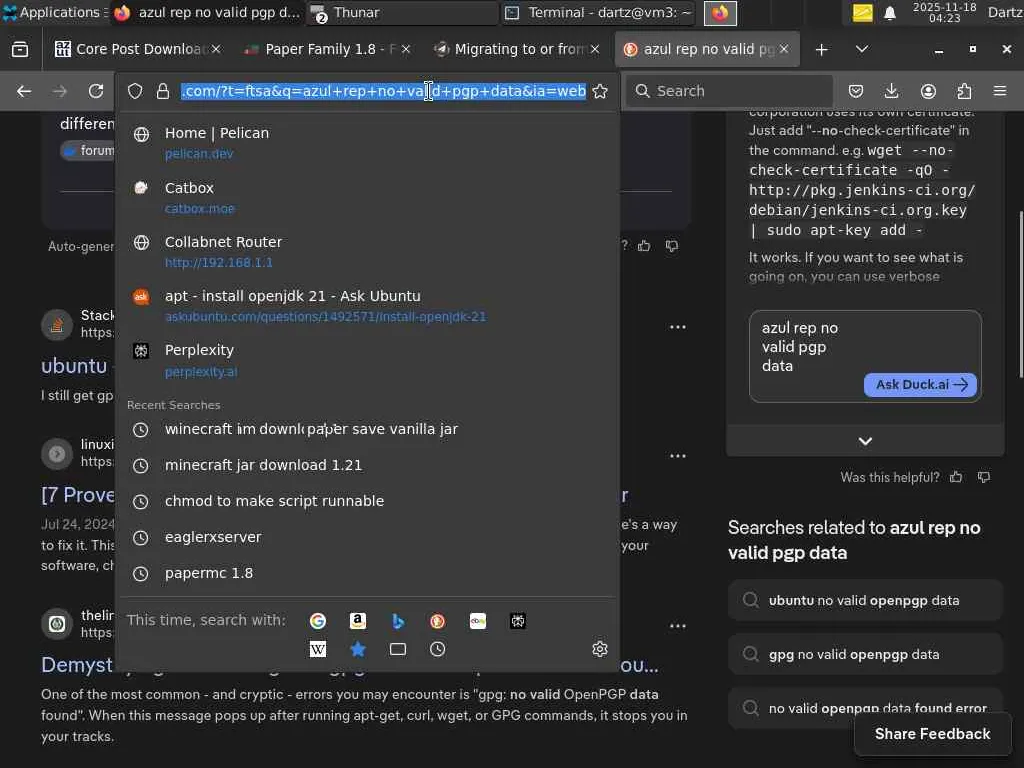Click the URL address bar field

click(383, 91)
